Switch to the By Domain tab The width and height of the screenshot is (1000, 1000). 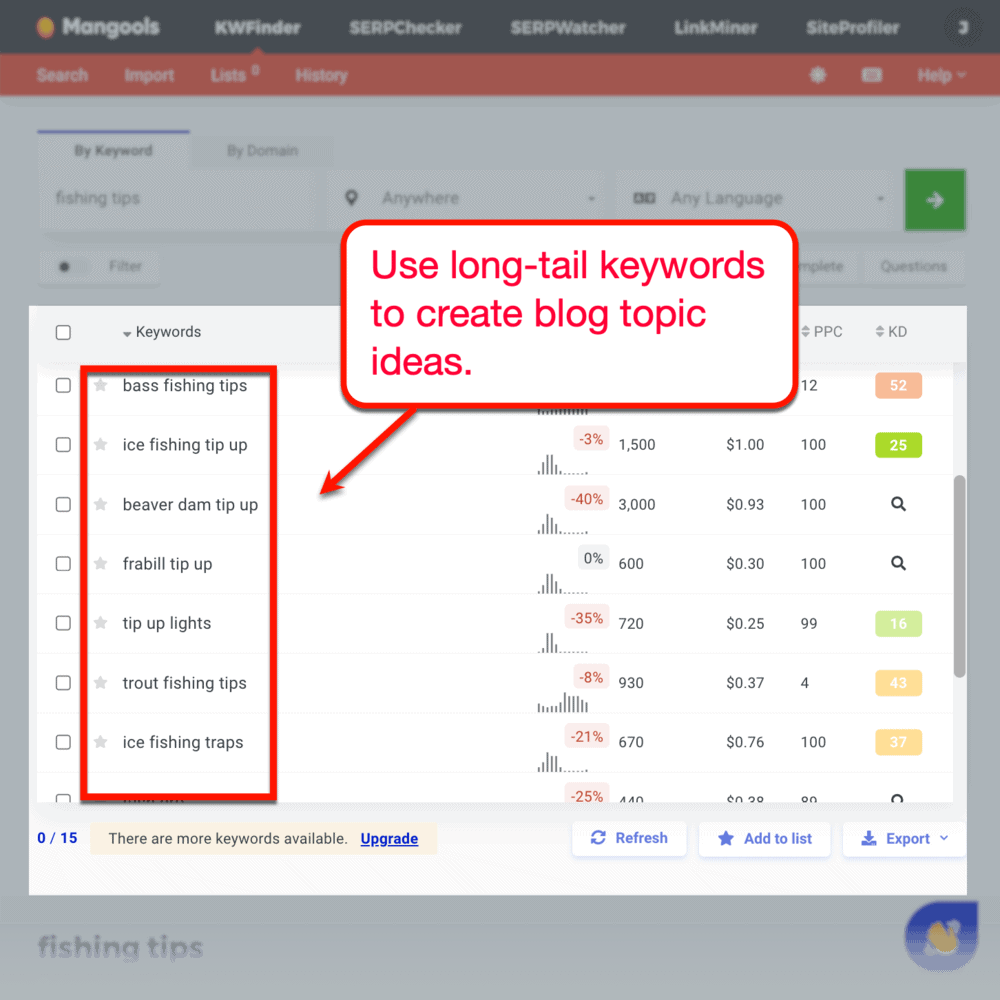(x=261, y=151)
